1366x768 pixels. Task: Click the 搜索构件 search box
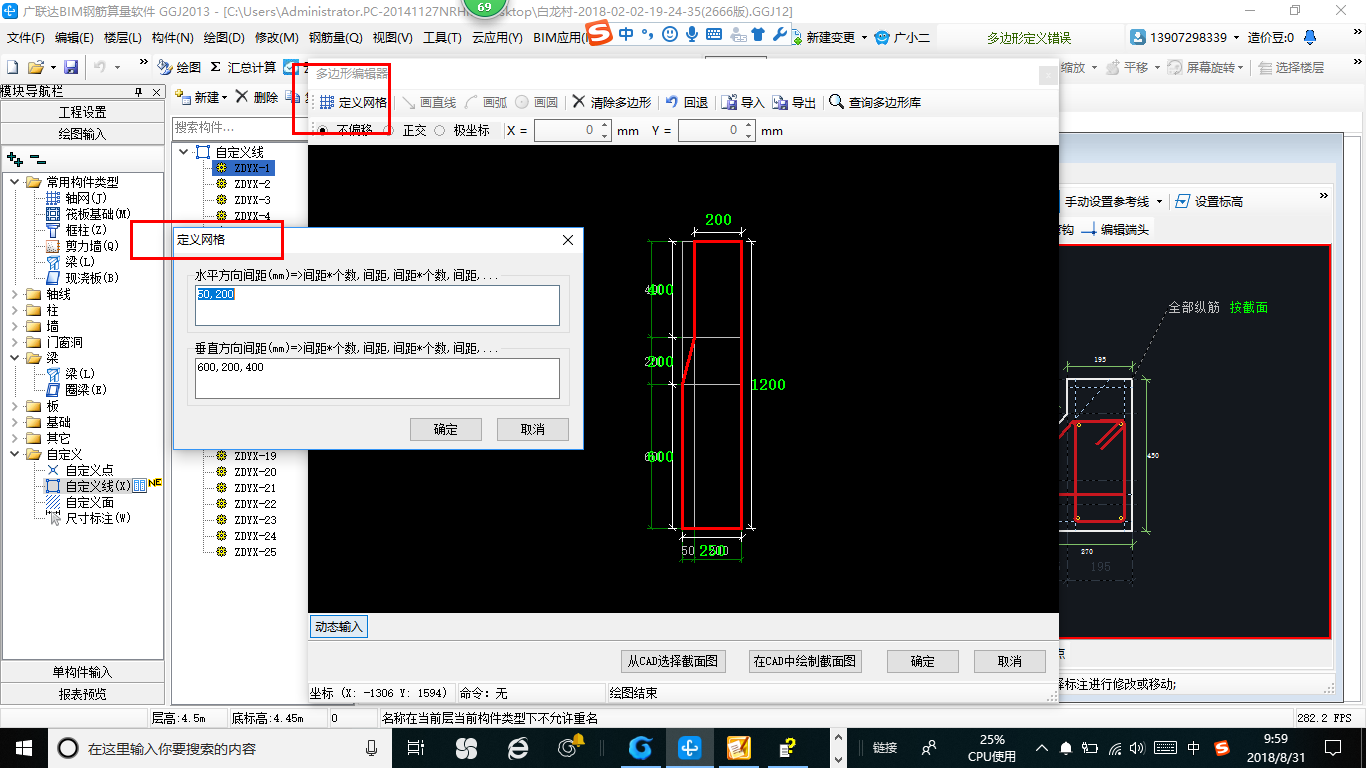(x=240, y=127)
